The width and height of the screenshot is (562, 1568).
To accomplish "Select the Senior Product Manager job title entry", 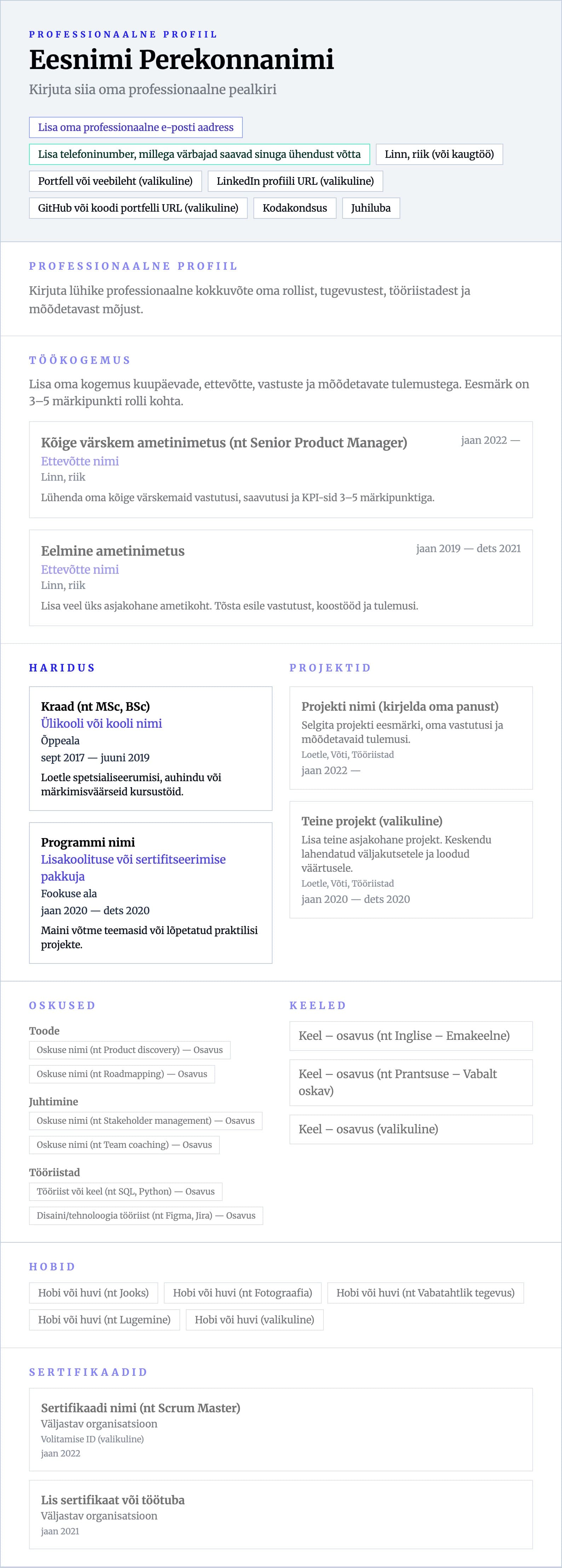I will click(x=224, y=442).
